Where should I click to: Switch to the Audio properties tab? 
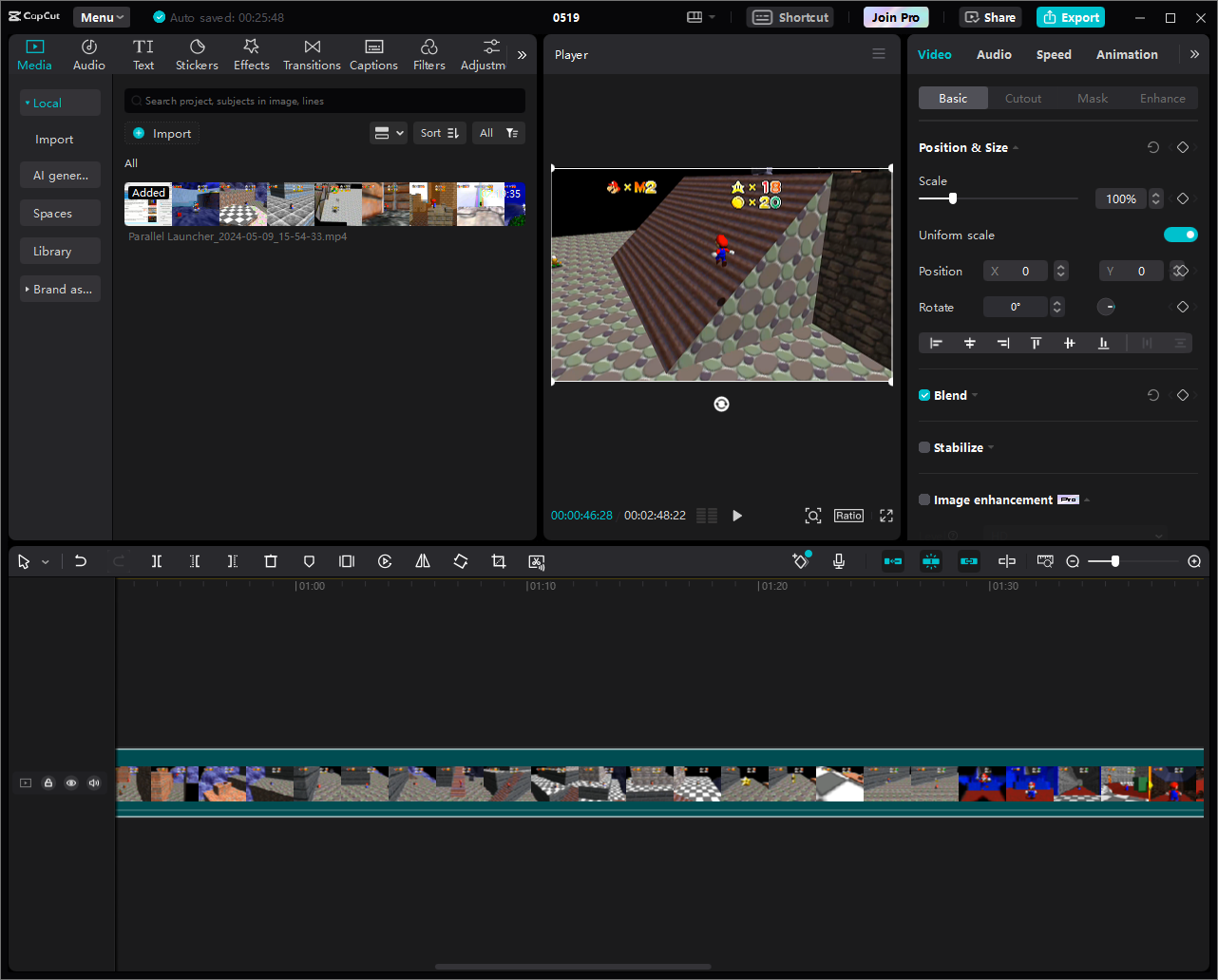tap(994, 54)
